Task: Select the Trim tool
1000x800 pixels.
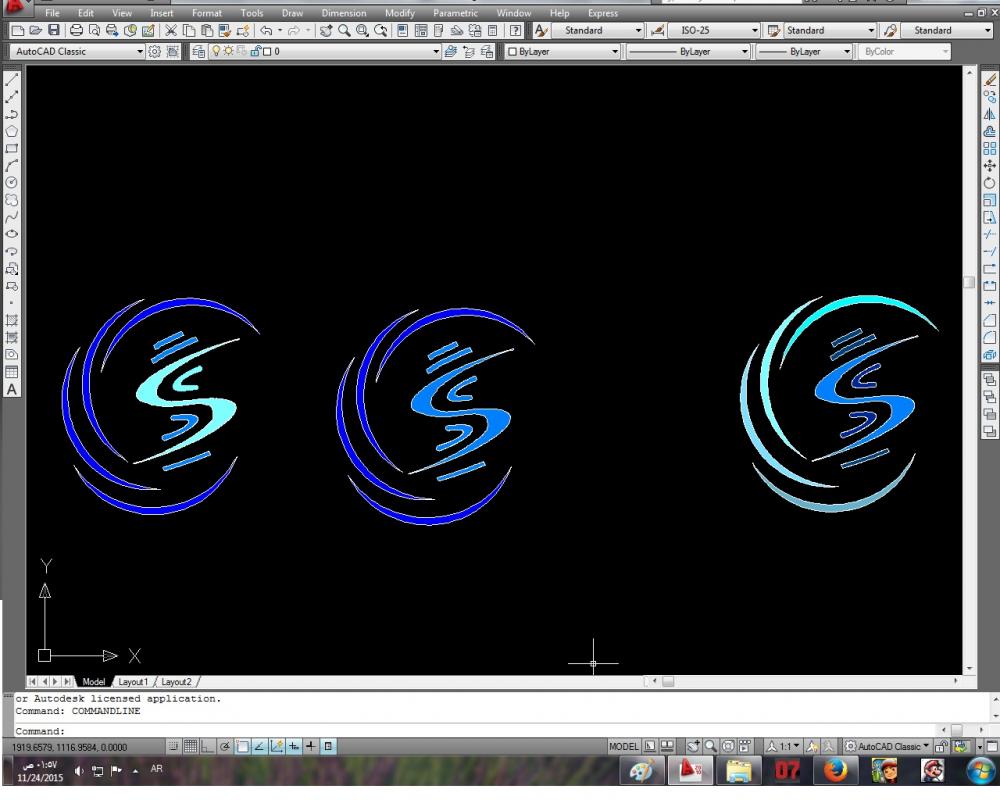Action: [x=989, y=234]
